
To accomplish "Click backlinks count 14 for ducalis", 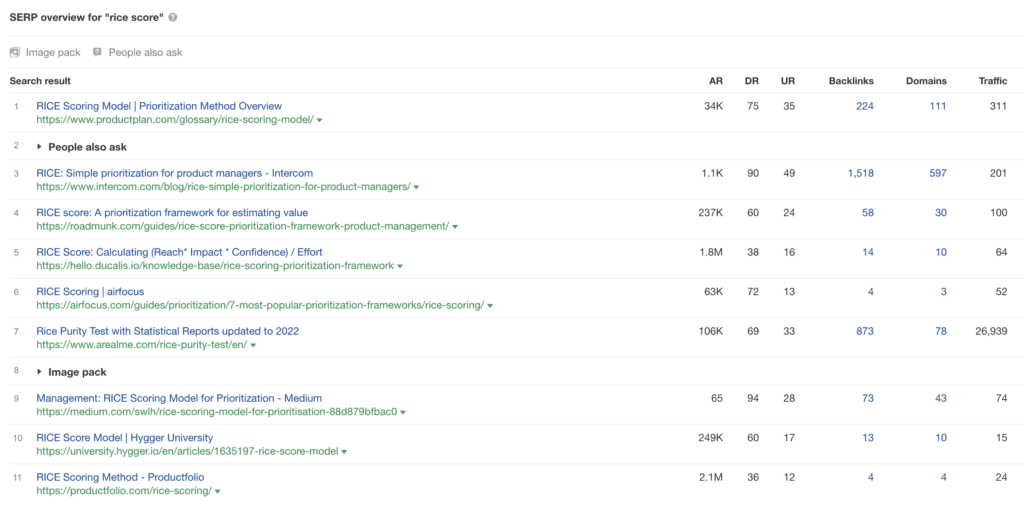I will pos(867,252).
